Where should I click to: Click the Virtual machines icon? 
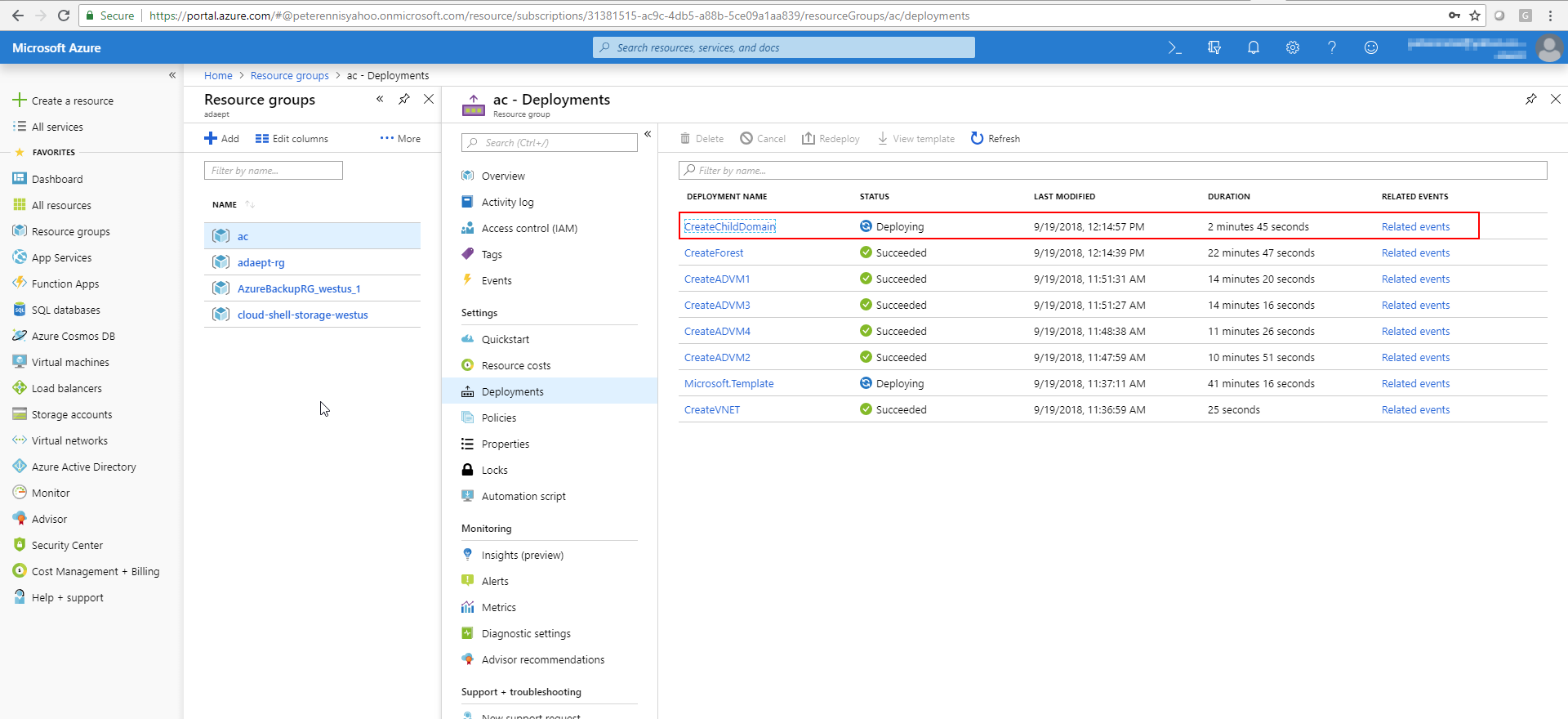coord(20,362)
